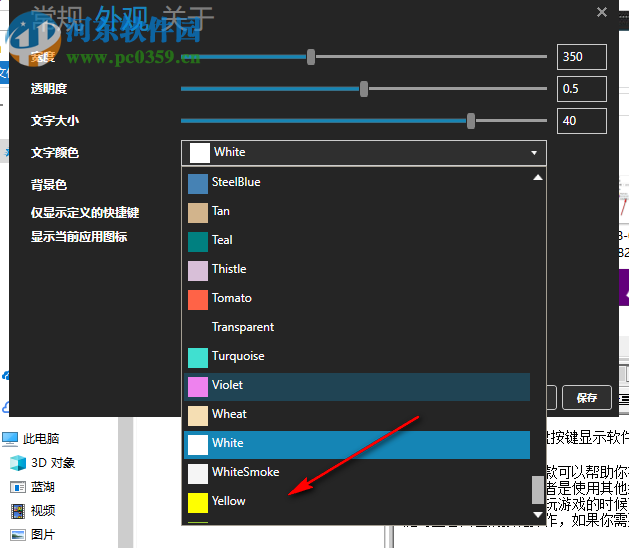
Task: Switch to the 外观 tab
Action: pyautogui.click(x=122, y=18)
